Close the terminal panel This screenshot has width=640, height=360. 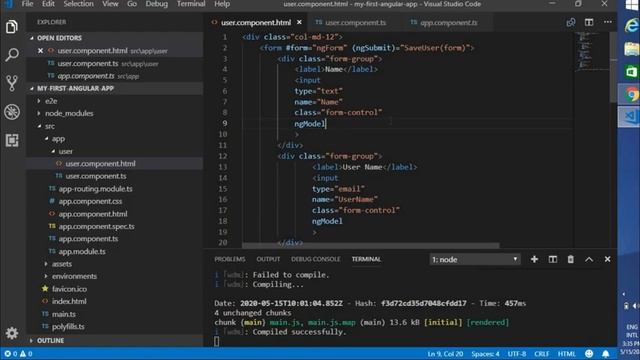coord(607,259)
